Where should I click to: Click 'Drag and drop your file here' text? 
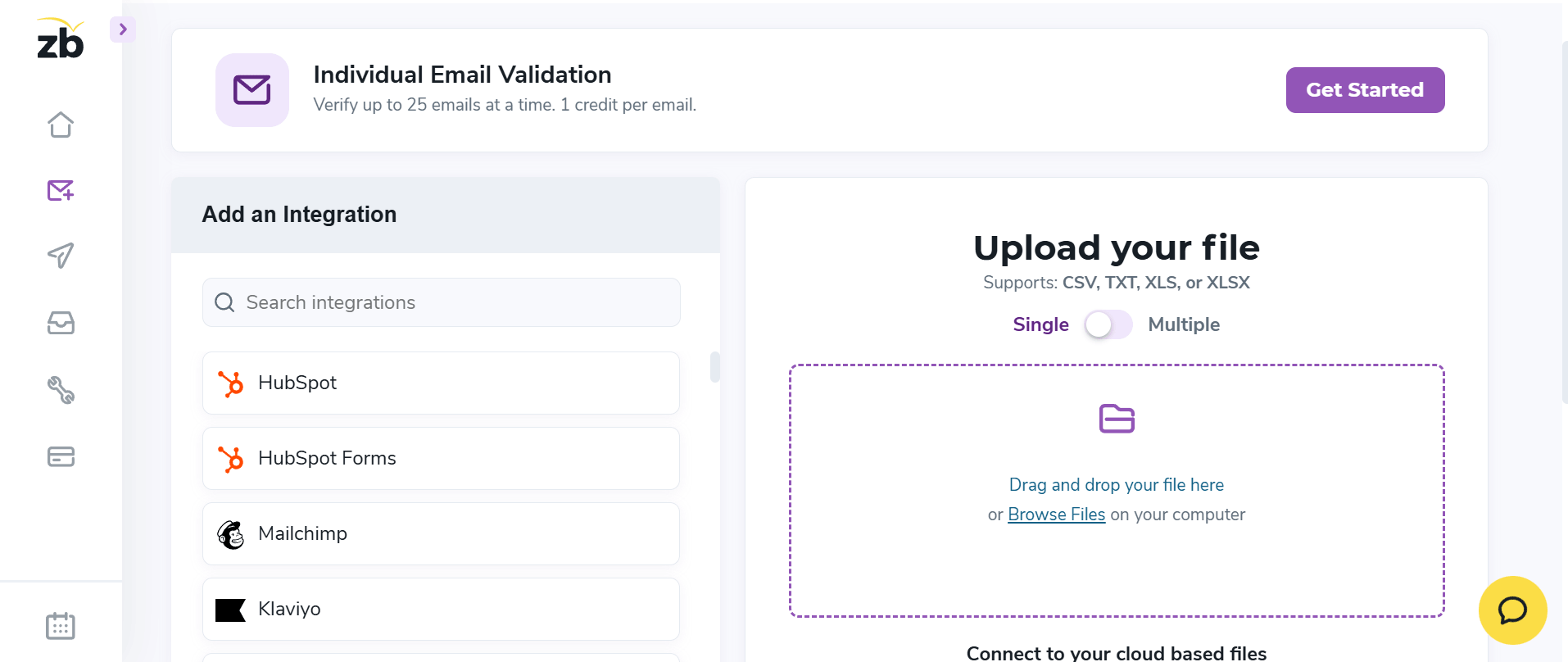(1117, 485)
